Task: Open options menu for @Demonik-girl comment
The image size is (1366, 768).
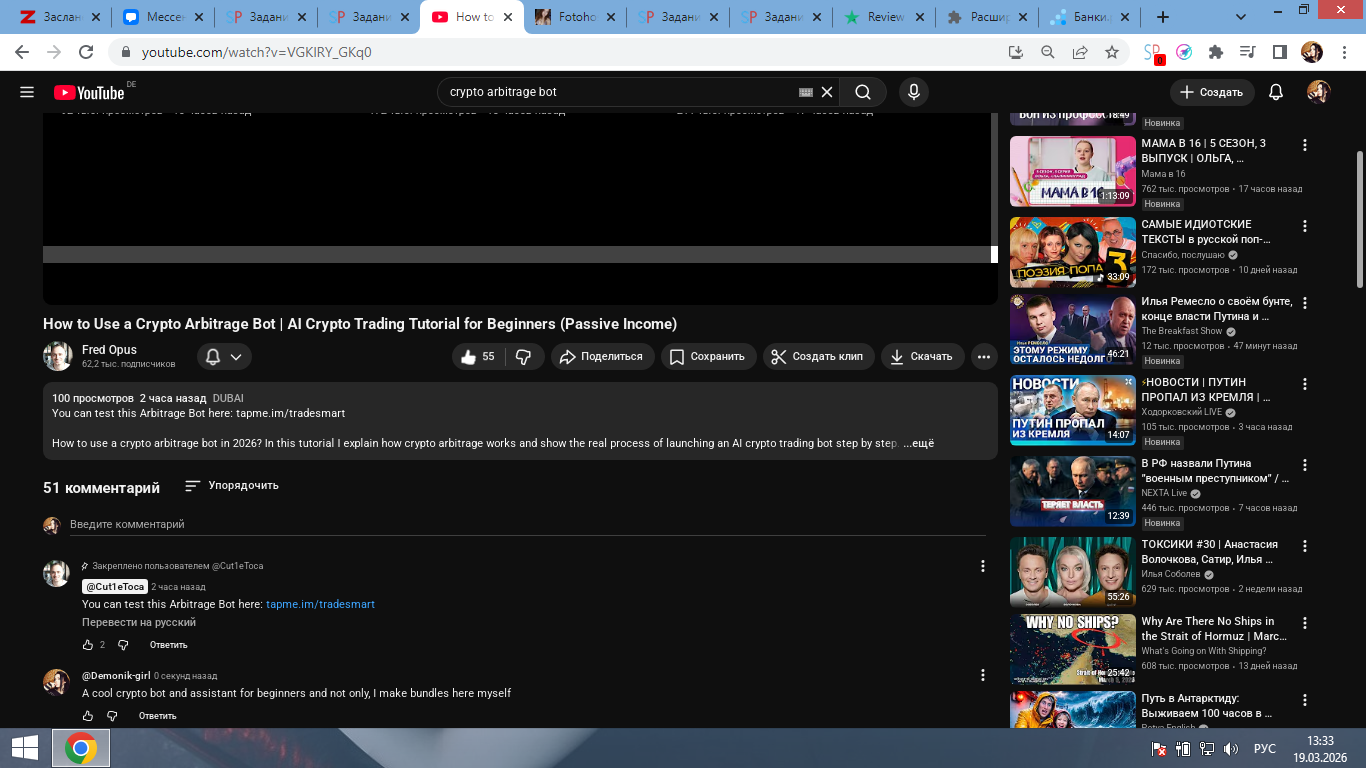Action: (x=983, y=675)
